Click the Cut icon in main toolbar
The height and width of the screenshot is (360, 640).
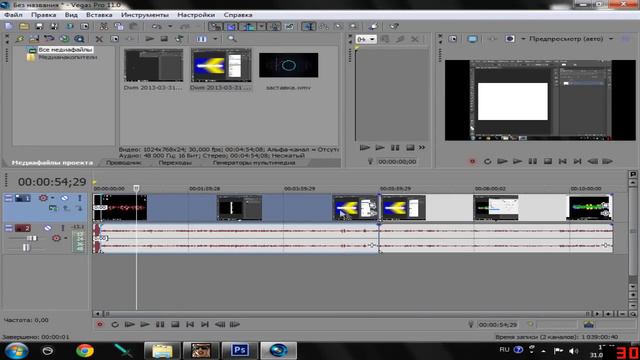pos(104,27)
